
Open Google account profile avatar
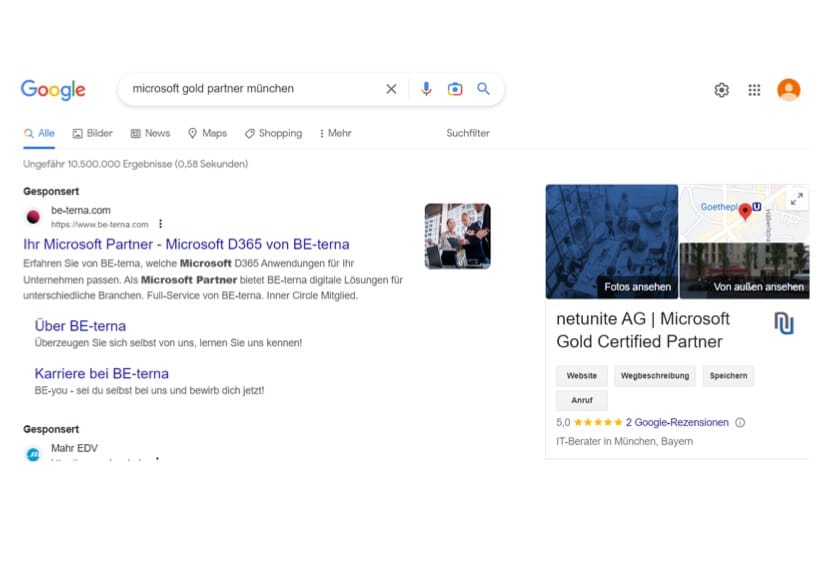pyautogui.click(x=788, y=90)
